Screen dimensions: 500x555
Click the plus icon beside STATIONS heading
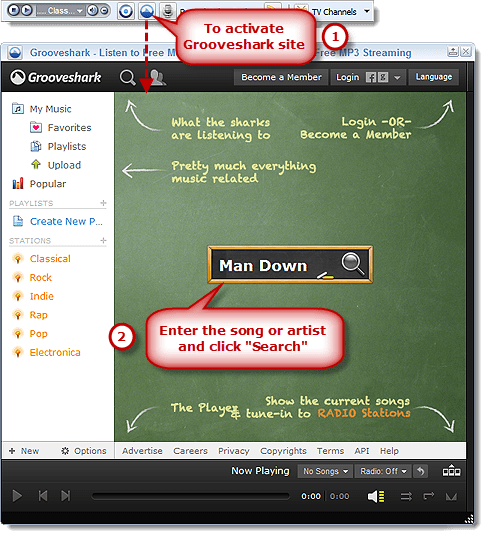click(103, 240)
